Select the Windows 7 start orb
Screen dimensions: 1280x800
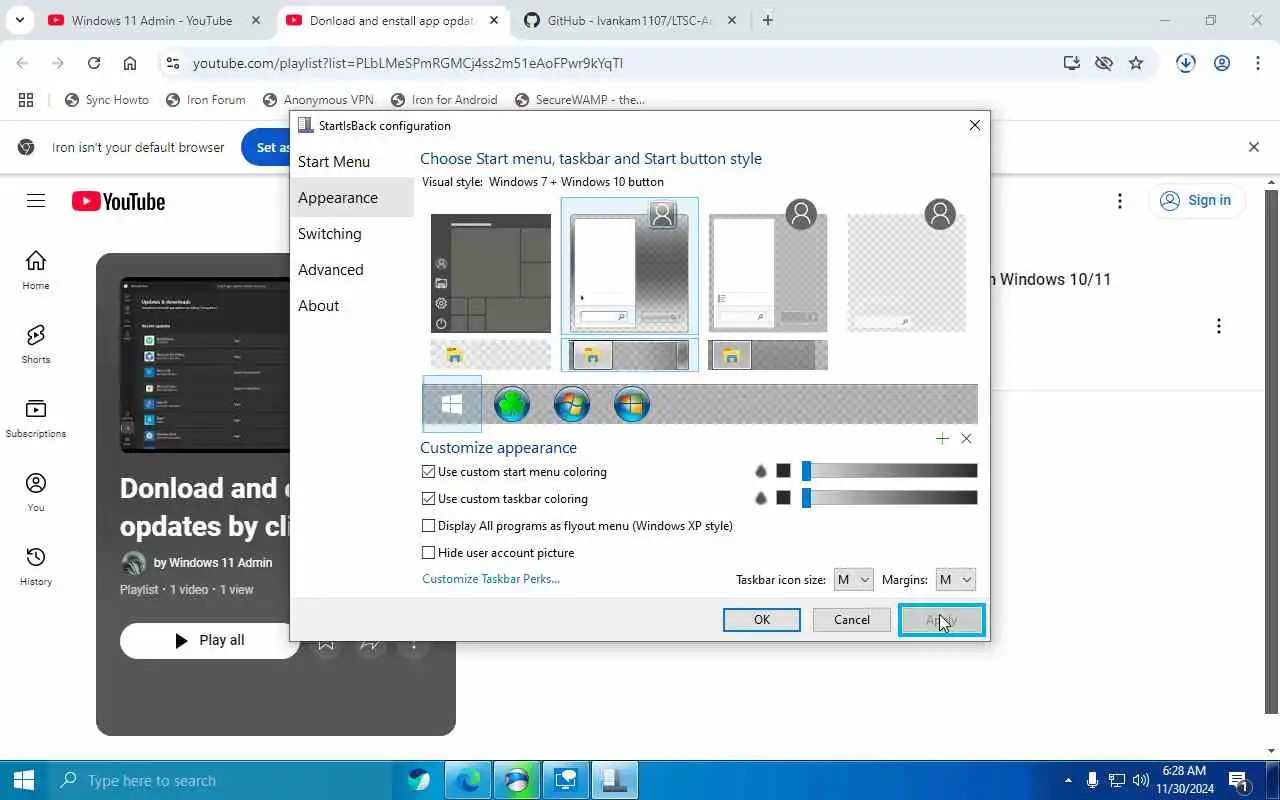[x=572, y=404]
